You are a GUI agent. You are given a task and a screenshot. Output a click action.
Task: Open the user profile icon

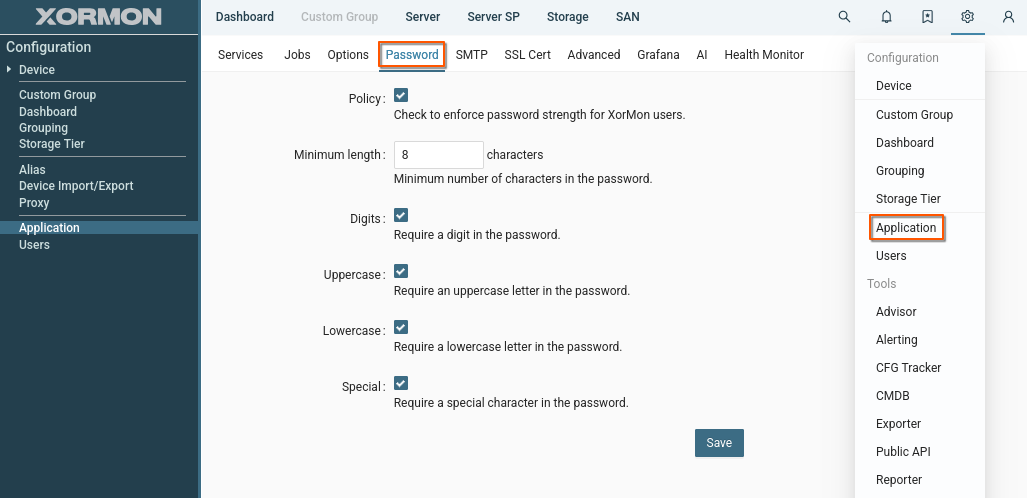click(1008, 17)
